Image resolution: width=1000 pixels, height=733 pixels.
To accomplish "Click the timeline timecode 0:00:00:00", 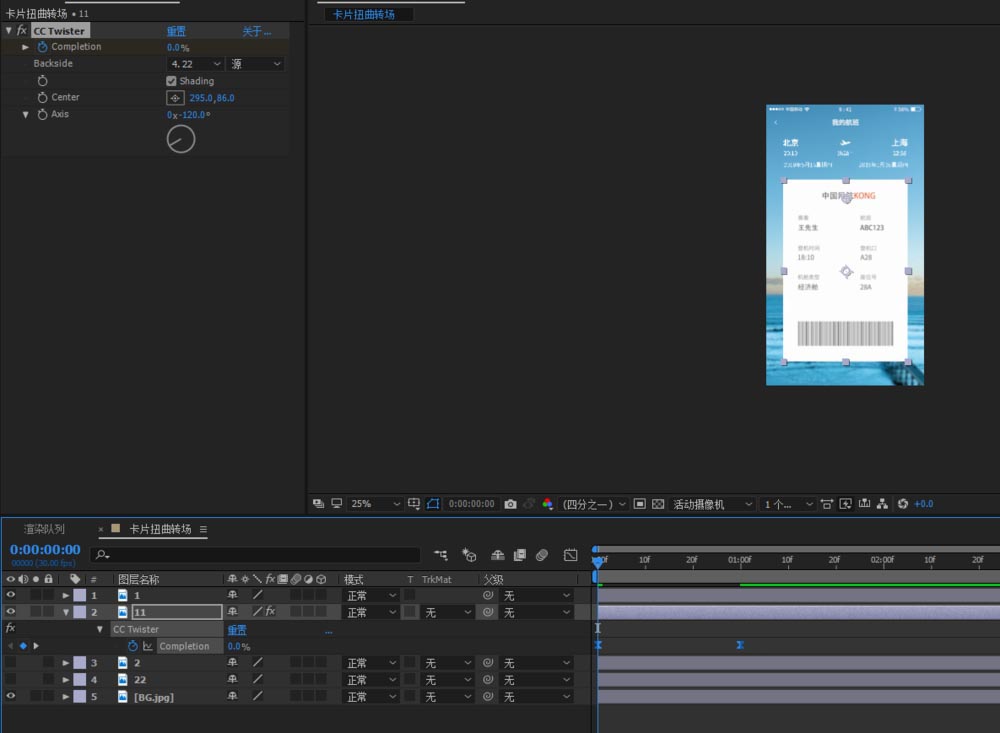I will pos(45,549).
